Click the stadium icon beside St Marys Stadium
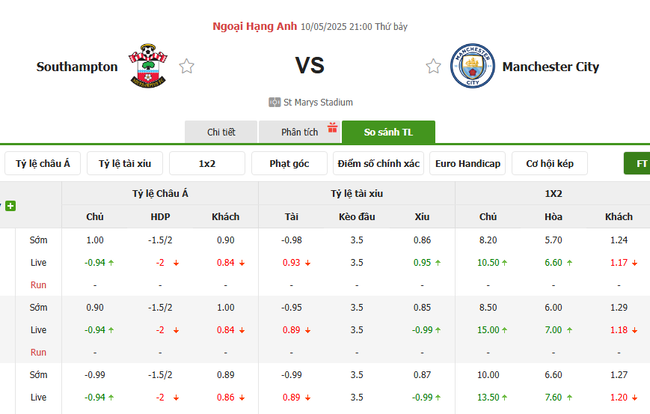Viewport: 650px width, 414px height. click(x=274, y=102)
